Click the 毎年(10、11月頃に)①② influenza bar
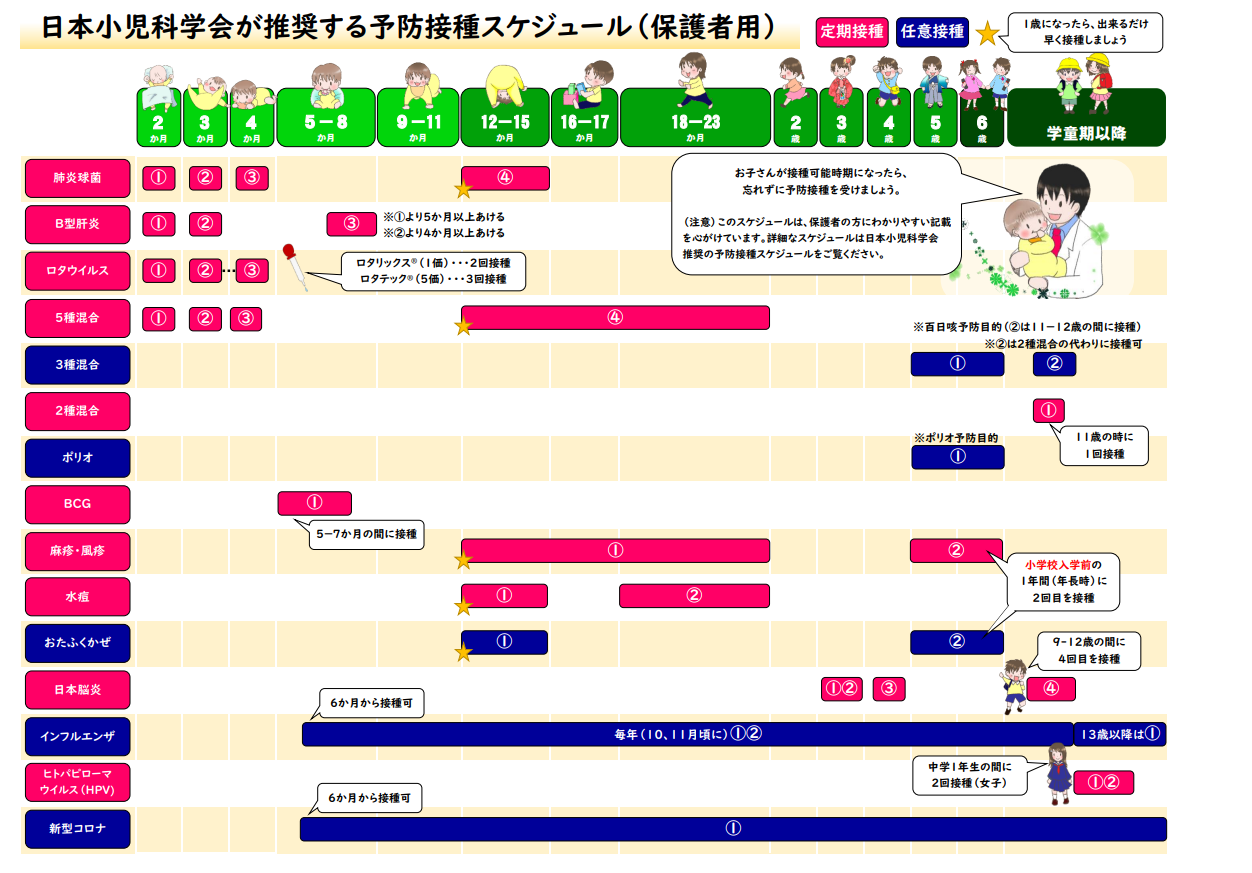The image size is (1252, 873). pos(687,734)
